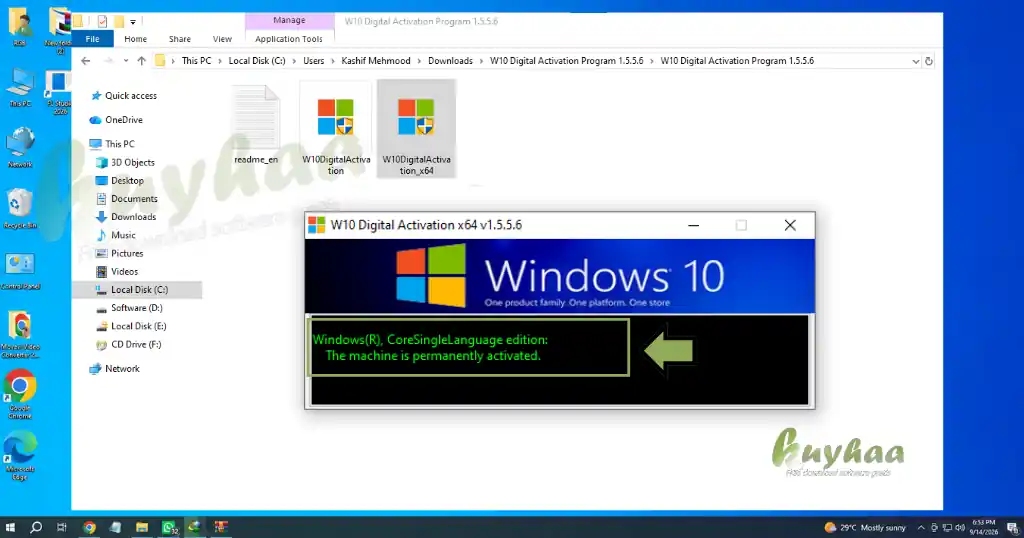The width and height of the screenshot is (1024, 538).
Task: Open the Recycle Bin desktop icon
Action: [20, 209]
